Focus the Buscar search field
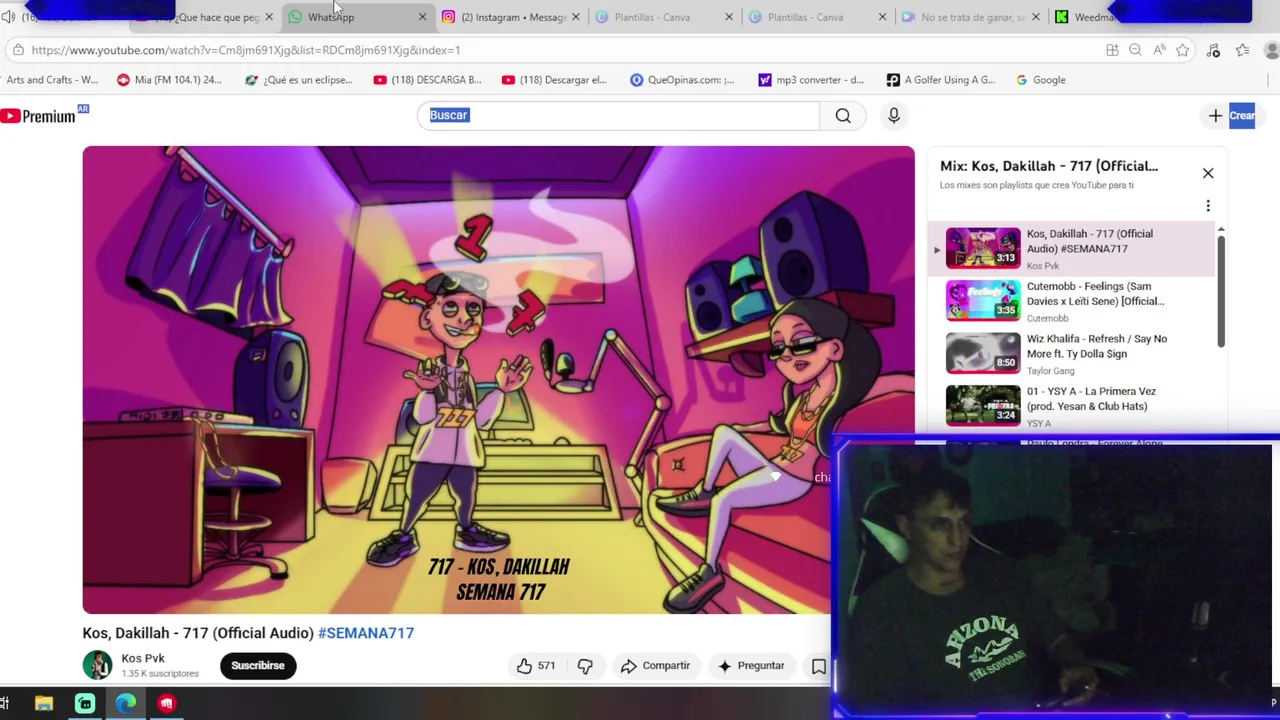This screenshot has height=720, width=1280. click(618, 116)
